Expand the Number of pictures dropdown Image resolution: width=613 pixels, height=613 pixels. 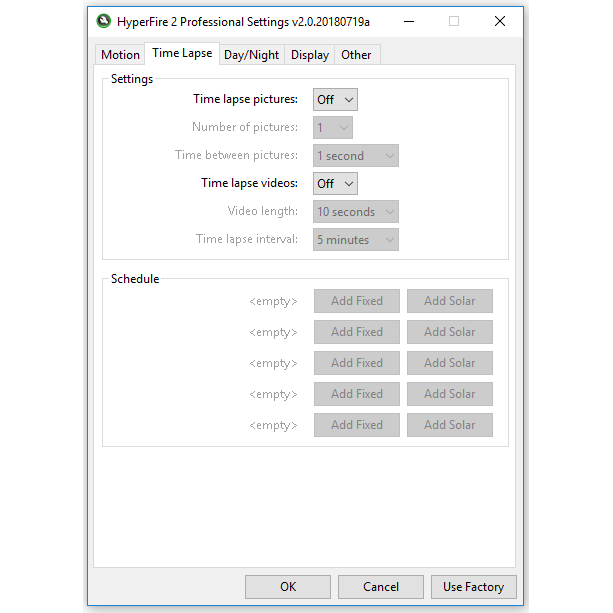(x=333, y=127)
